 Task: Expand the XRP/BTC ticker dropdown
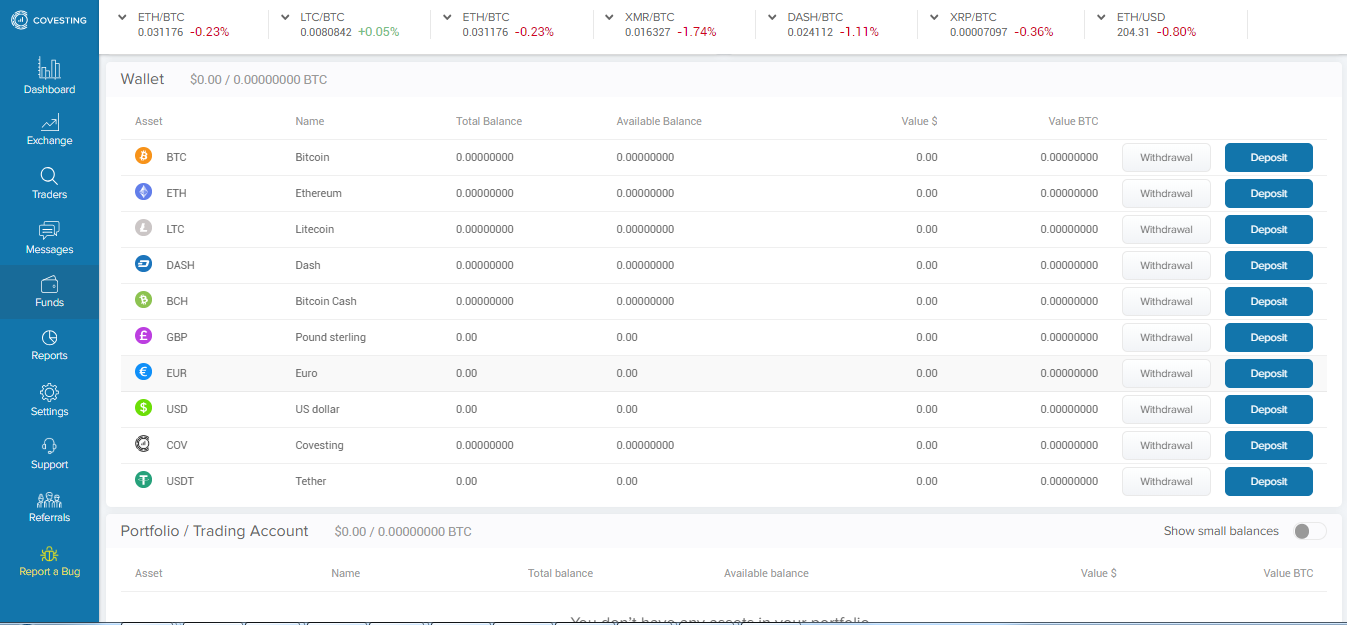point(935,17)
